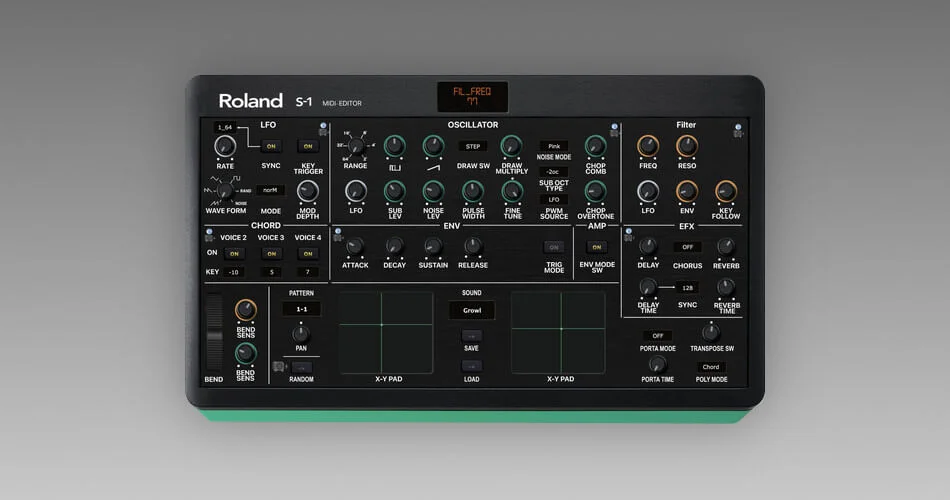Viewport: 950px width, 500px height.
Task: Click the REVERB TIME knob
Action: coord(726,287)
